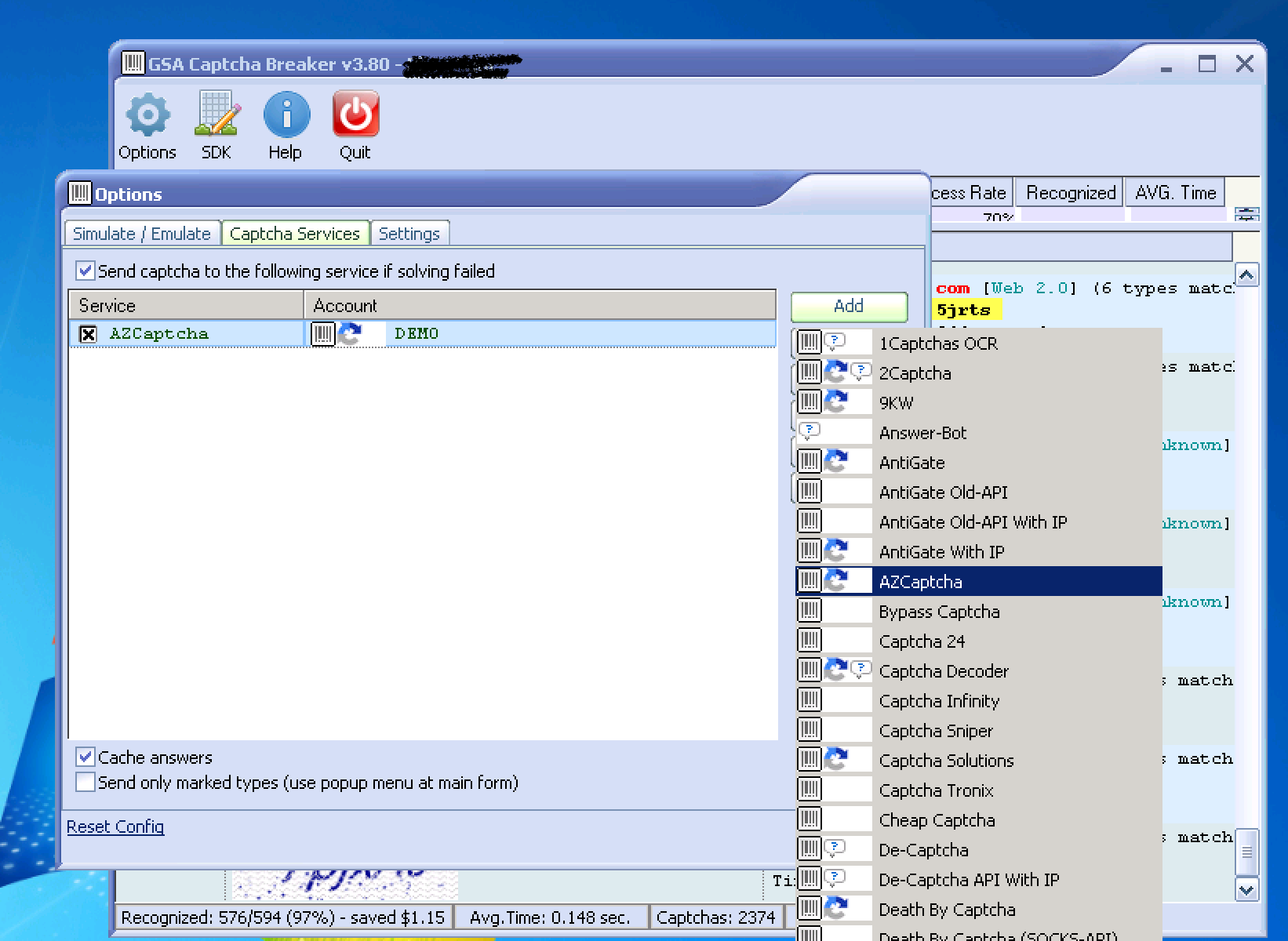
Task: Open the SDK tool icon
Action: 216,114
